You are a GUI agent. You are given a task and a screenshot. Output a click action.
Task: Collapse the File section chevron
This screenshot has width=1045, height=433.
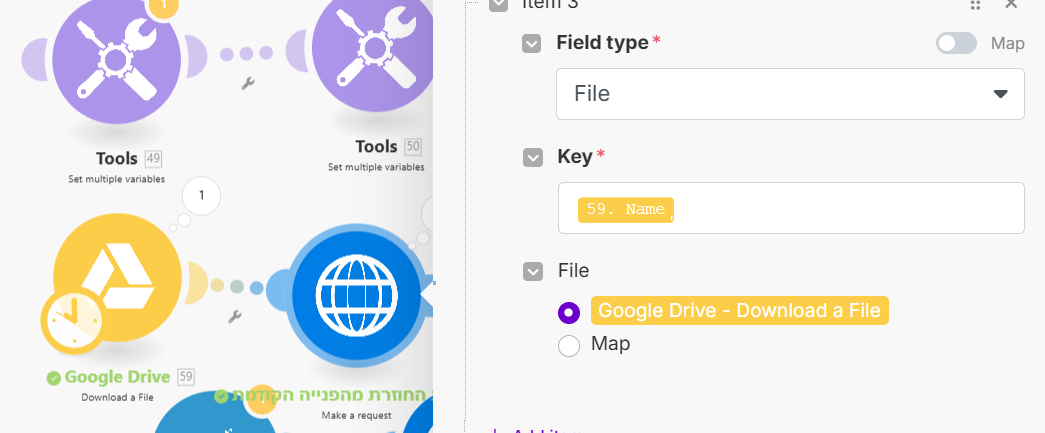pos(532,271)
